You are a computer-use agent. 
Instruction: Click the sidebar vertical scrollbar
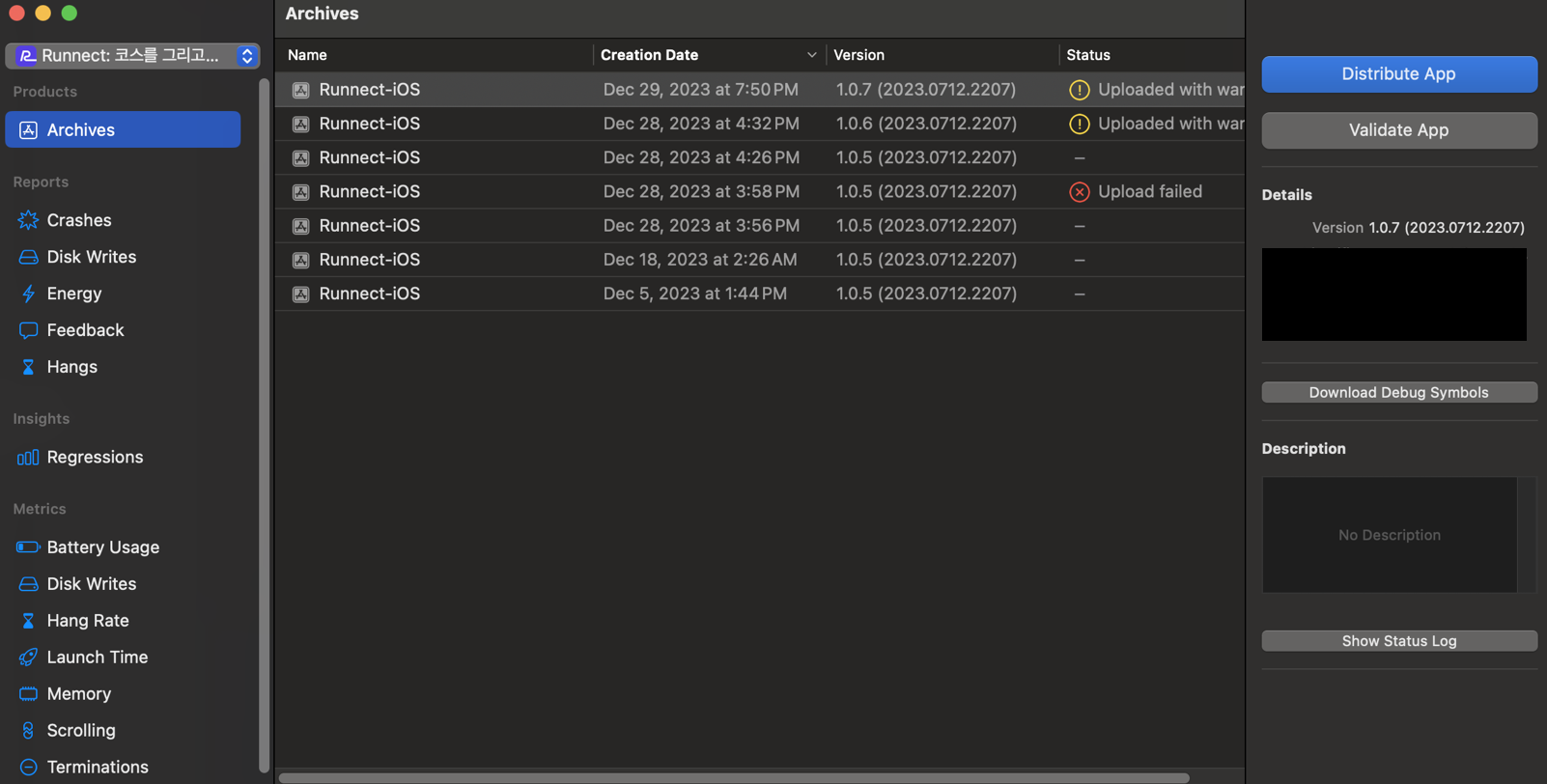265,425
